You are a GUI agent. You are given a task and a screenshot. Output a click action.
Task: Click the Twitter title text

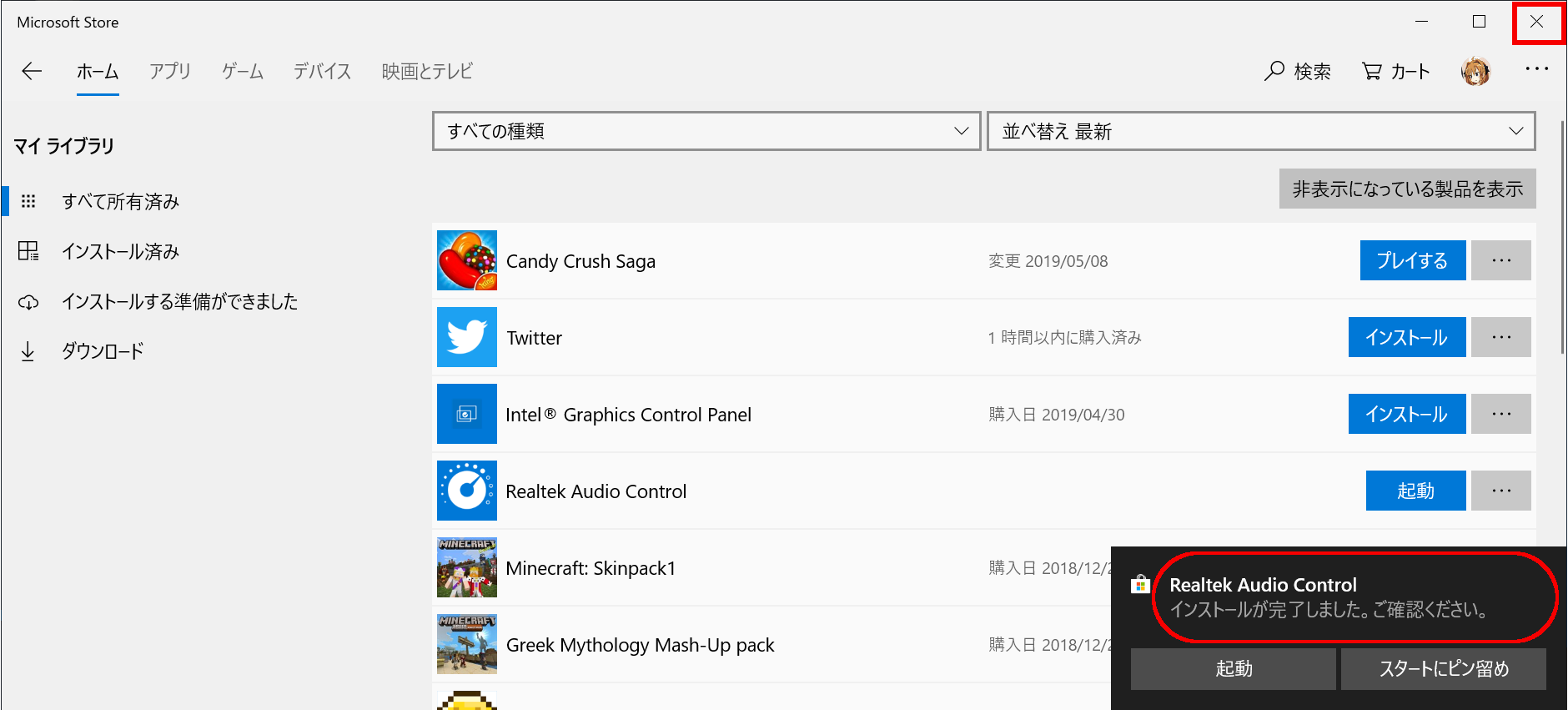click(x=535, y=338)
